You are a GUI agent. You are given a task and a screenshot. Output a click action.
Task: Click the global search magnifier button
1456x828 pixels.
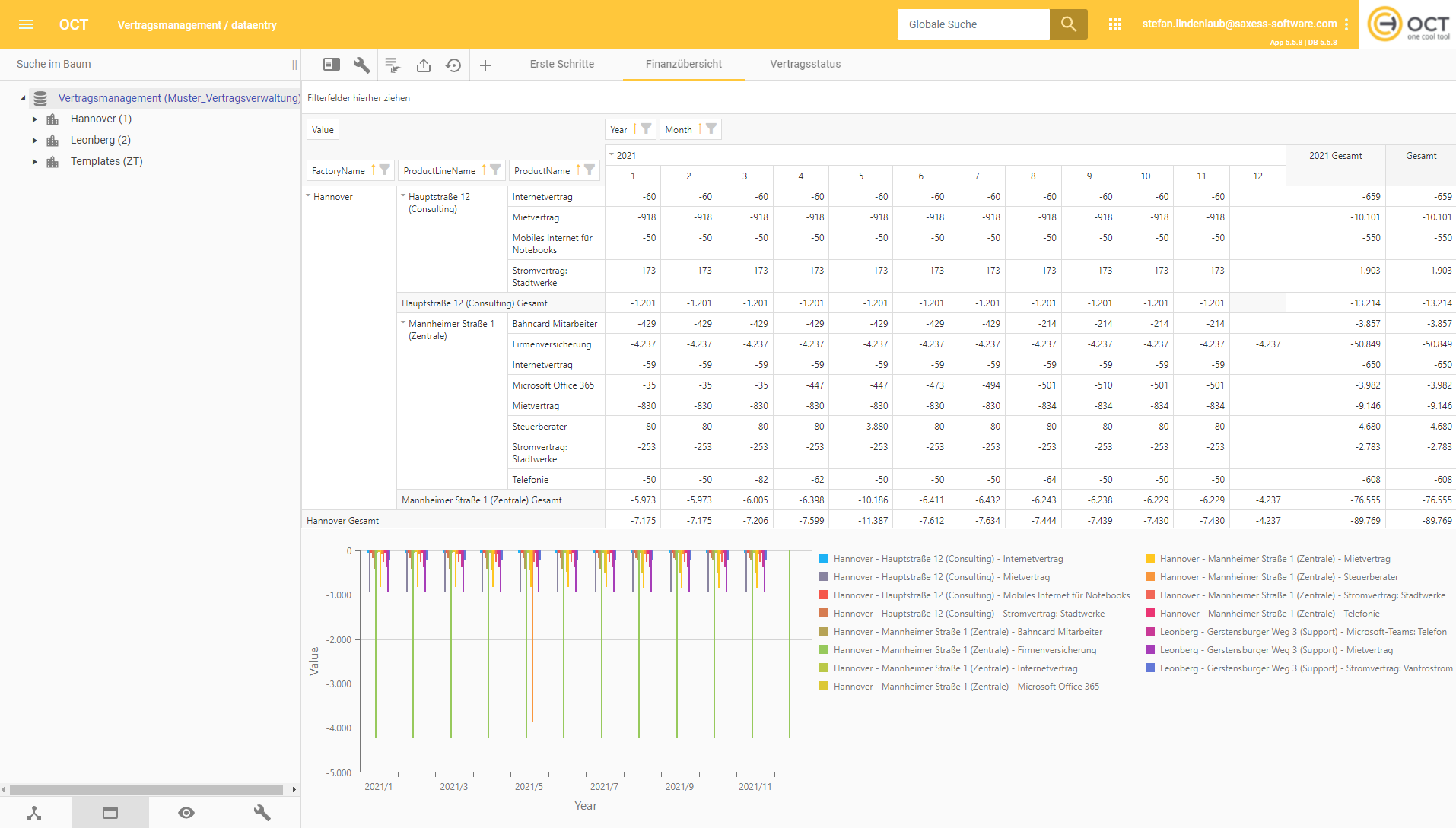coord(1068,24)
